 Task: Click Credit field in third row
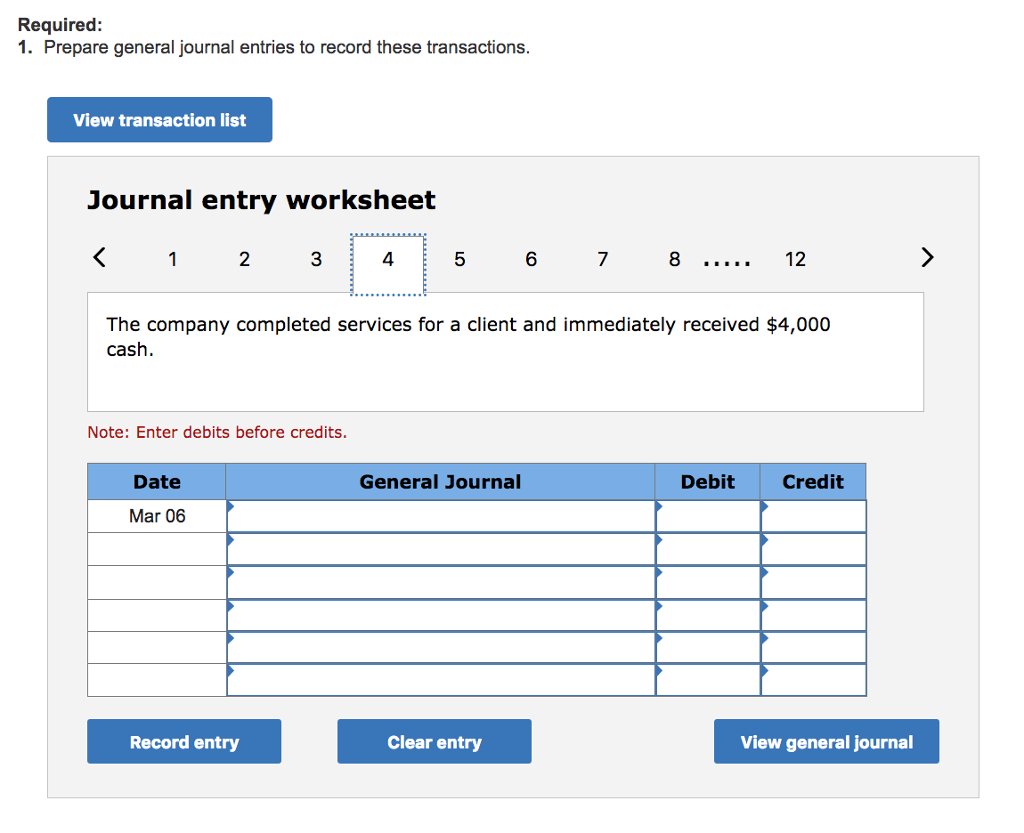click(814, 582)
